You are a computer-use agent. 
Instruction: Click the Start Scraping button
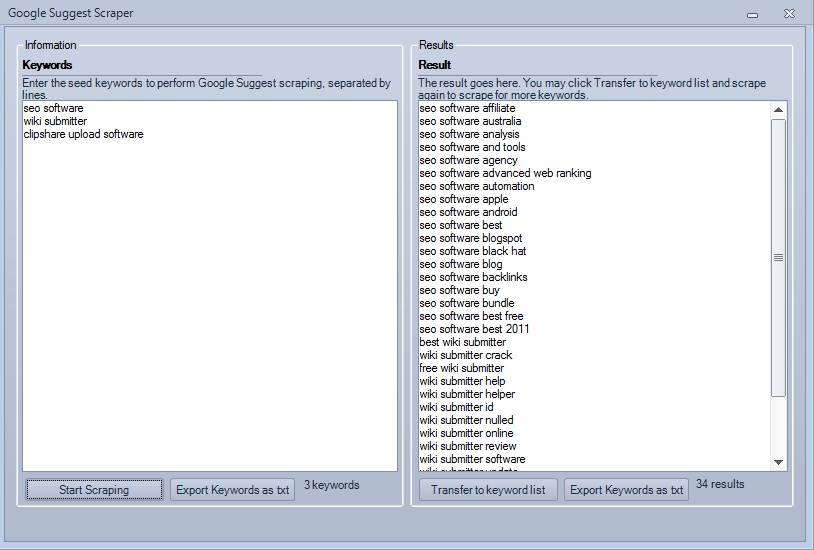point(94,490)
